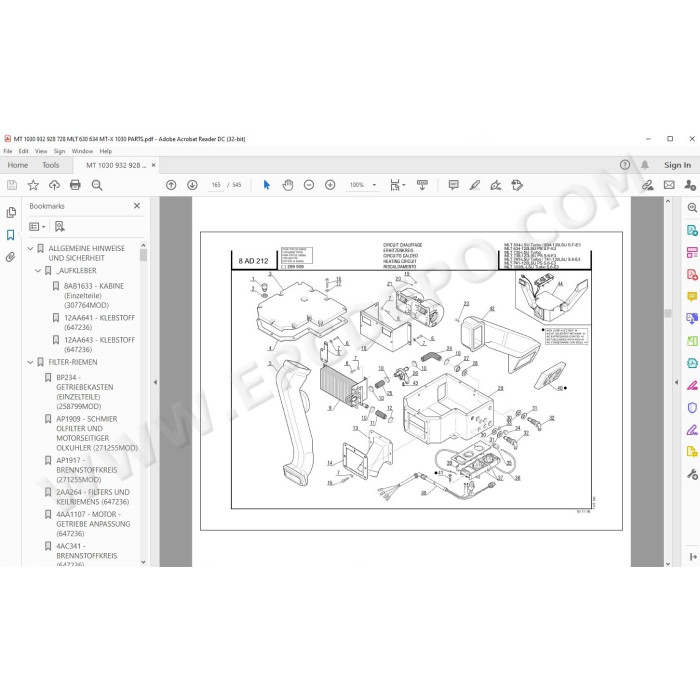The height and width of the screenshot is (700, 700).
Task: Open the Sign document tool
Action: click(x=496, y=185)
